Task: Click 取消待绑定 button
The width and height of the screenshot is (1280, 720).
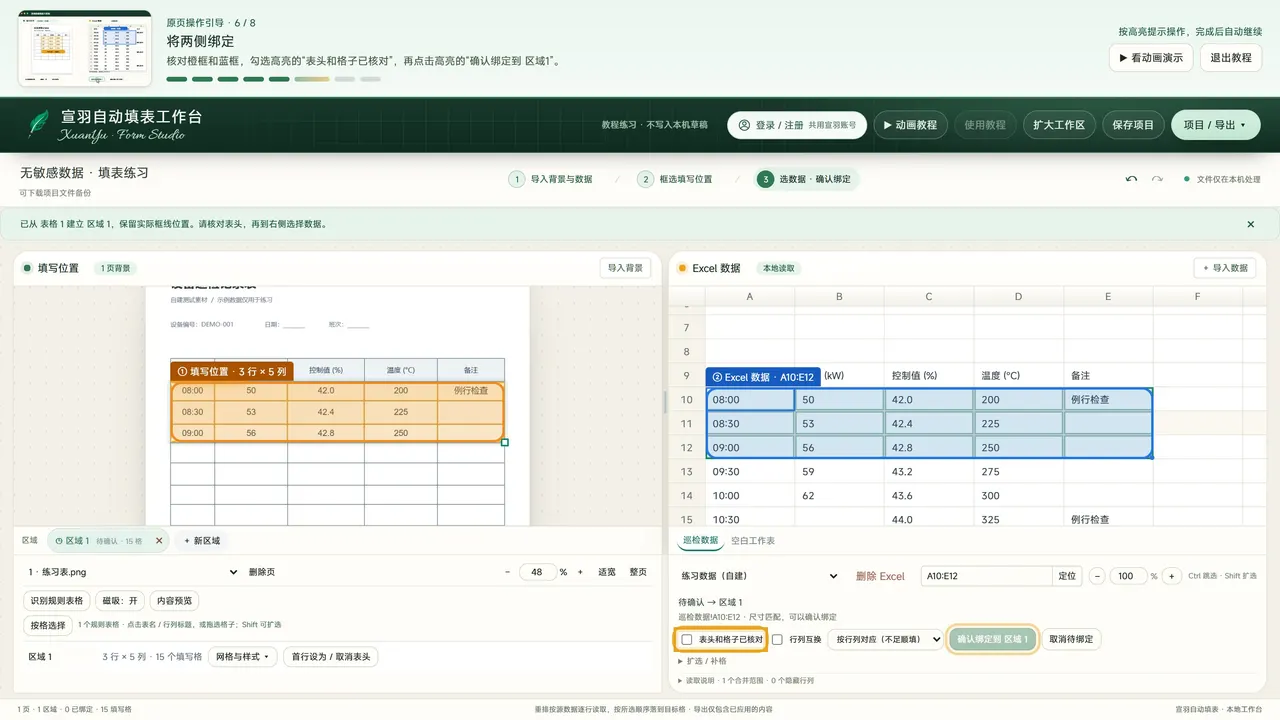Action: [x=1072, y=639]
